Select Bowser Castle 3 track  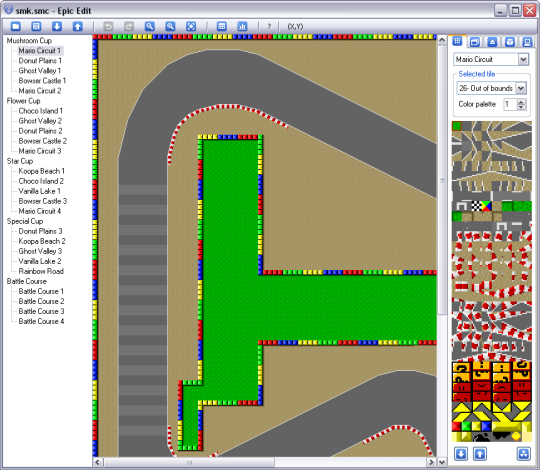[x=43, y=201]
